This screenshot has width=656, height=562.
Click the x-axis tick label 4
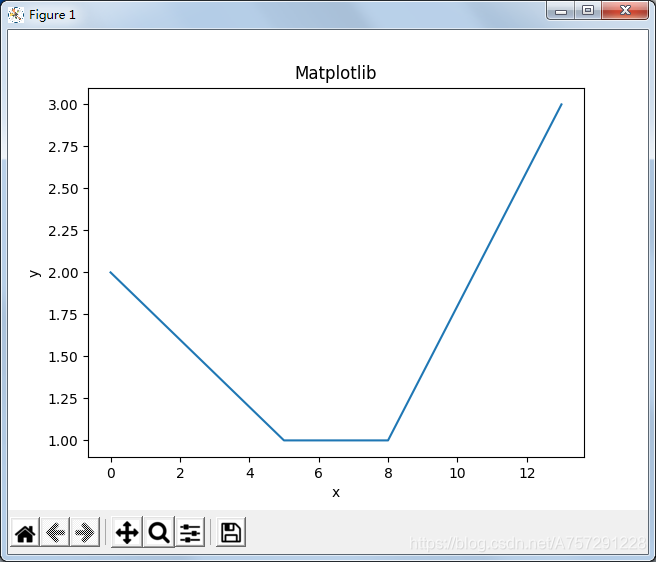click(250, 473)
